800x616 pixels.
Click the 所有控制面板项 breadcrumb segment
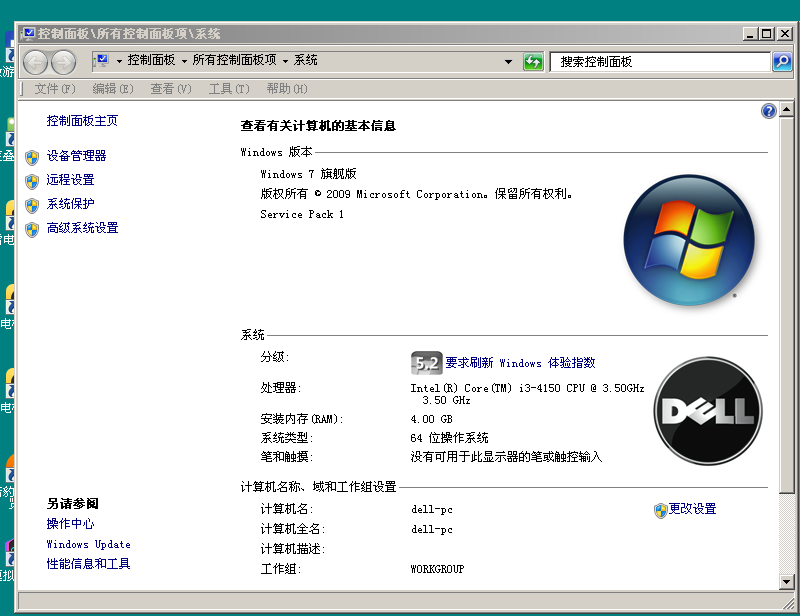pyautogui.click(x=235, y=60)
